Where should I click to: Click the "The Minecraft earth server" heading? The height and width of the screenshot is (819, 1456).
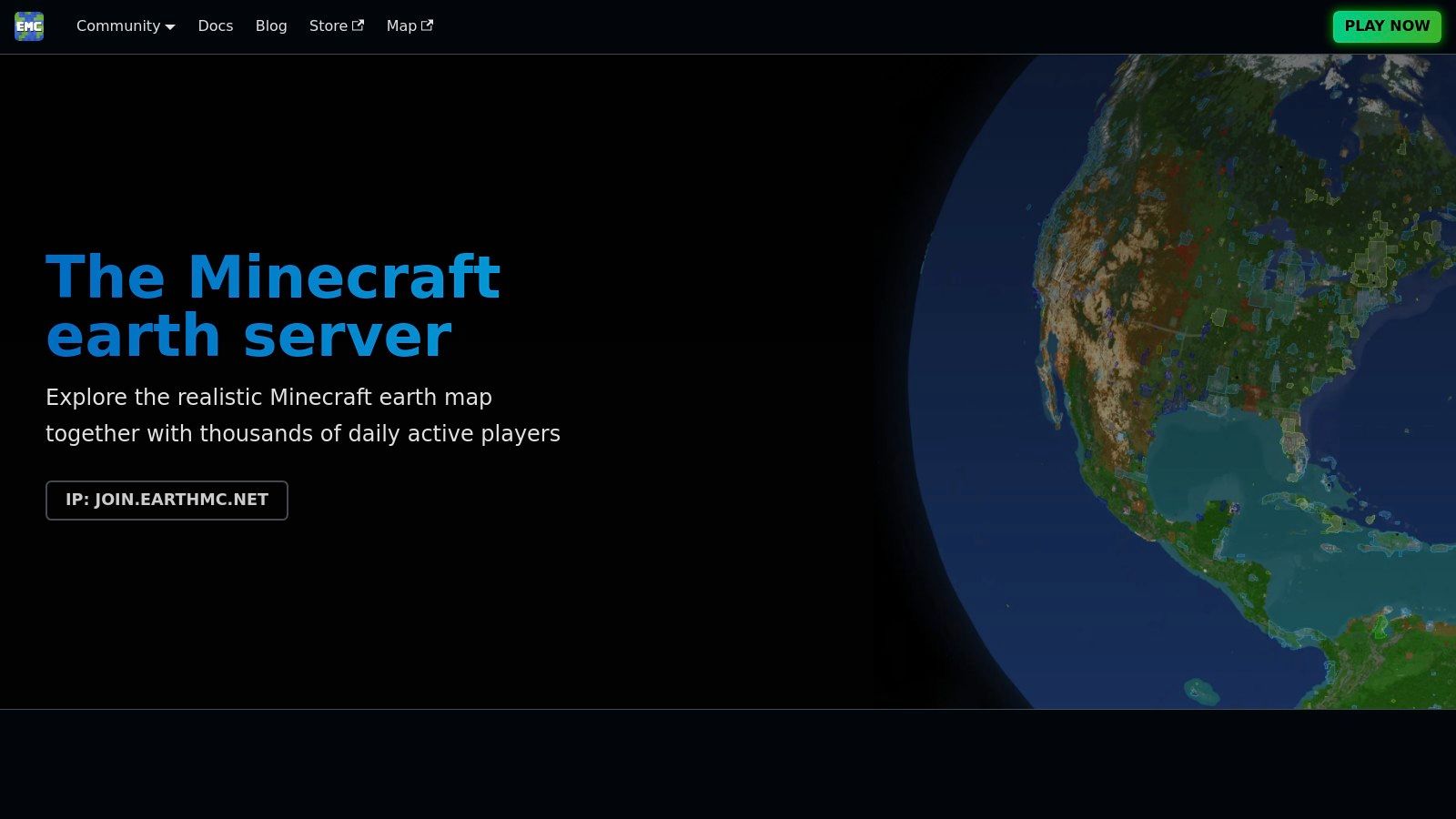pos(273,306)
